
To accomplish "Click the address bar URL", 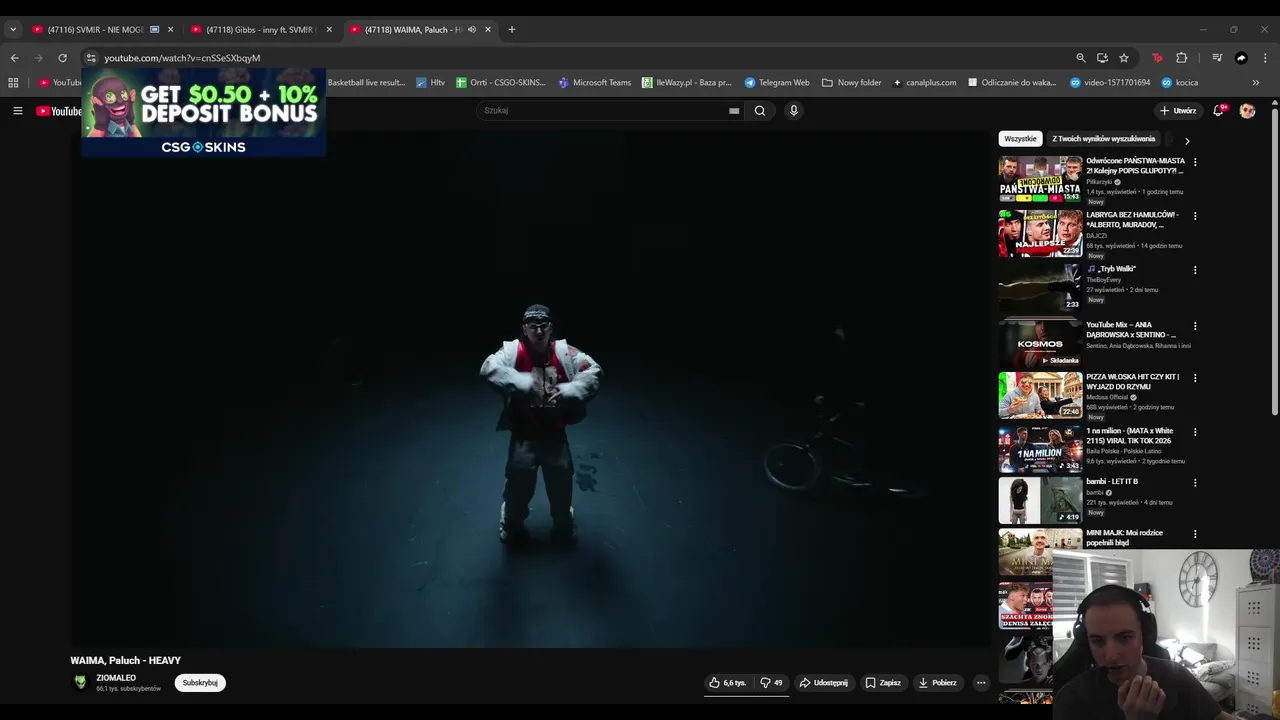I will pos(182,58).
